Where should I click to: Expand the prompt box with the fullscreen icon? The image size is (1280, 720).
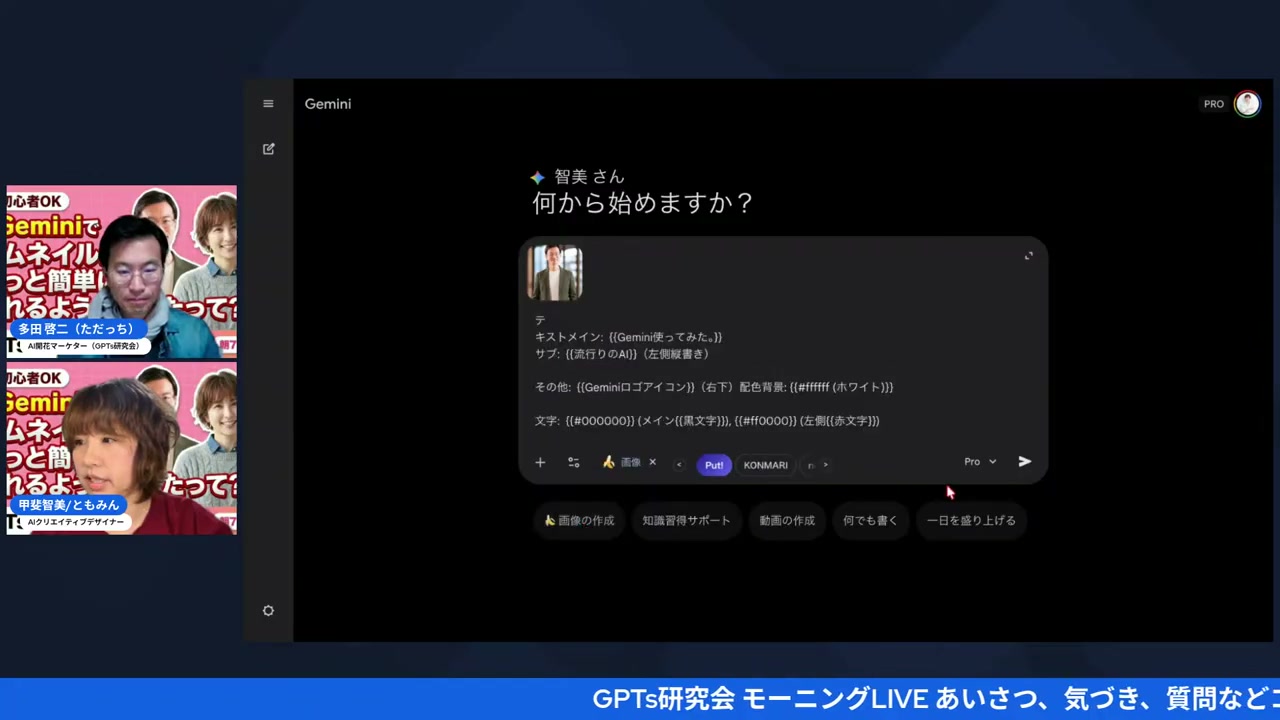coord(1028,255)
